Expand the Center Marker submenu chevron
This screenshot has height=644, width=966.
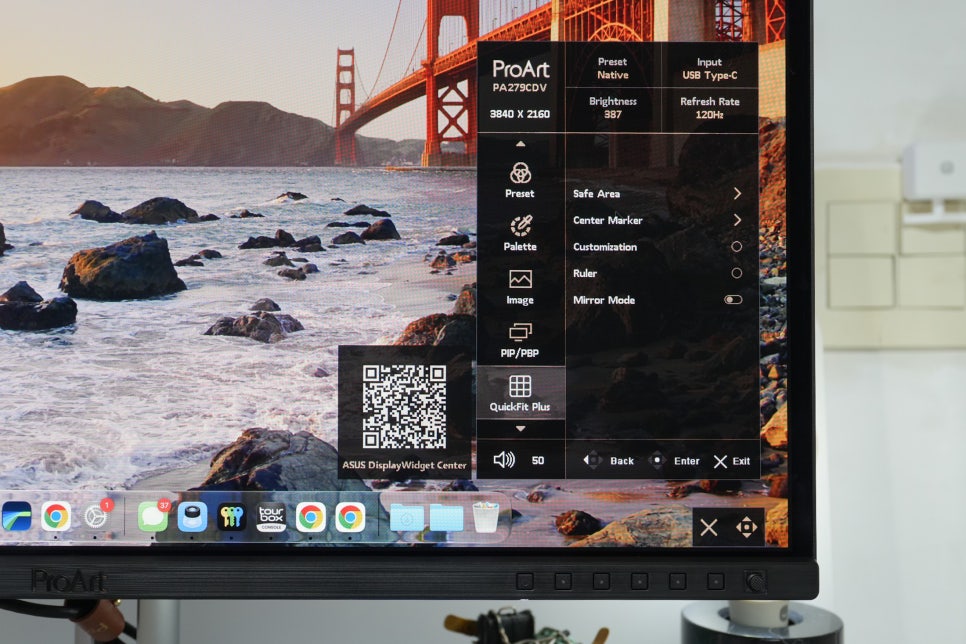coord(737,220)
